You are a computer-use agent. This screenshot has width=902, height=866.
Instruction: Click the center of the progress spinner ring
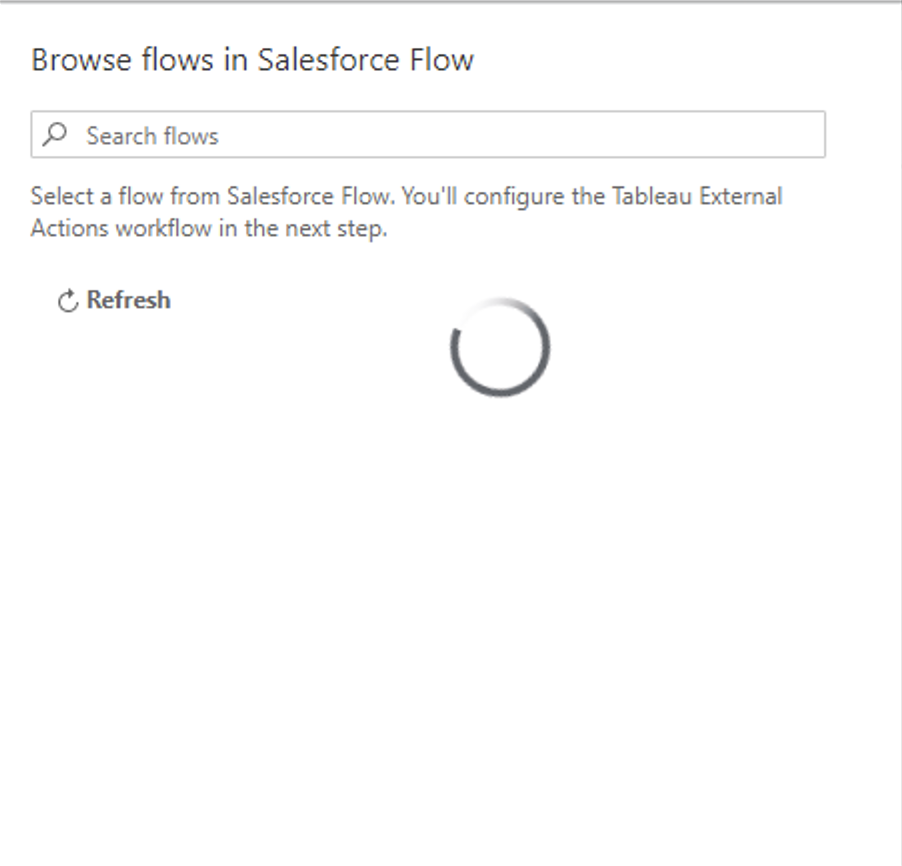pyautogui.click(x=500, y=347)
